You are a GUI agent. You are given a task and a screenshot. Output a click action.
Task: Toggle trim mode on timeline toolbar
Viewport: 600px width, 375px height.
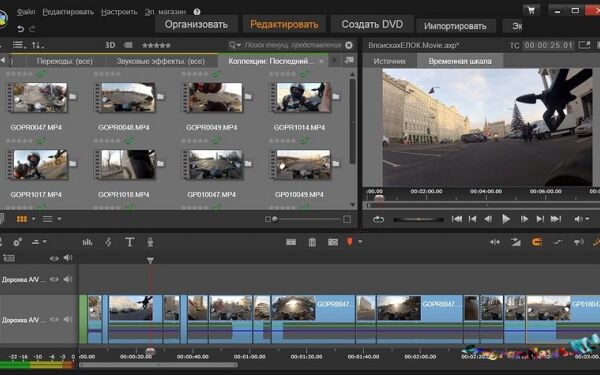pos(495,242)
